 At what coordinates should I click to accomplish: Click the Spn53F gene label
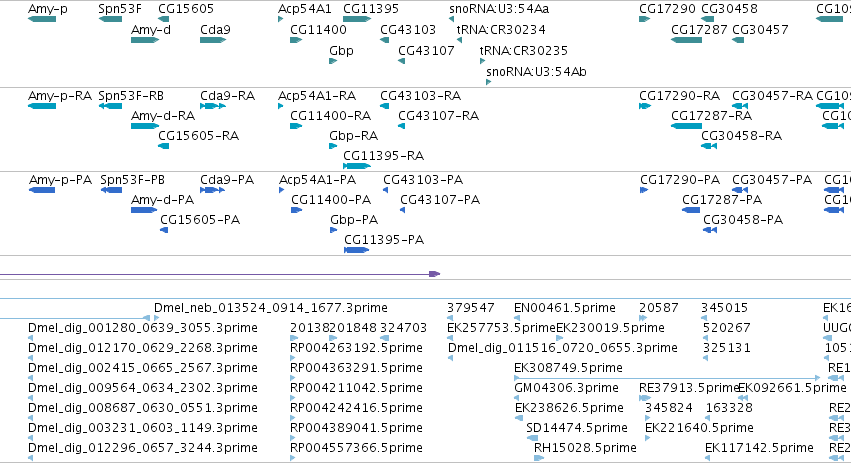pos(120,9)
